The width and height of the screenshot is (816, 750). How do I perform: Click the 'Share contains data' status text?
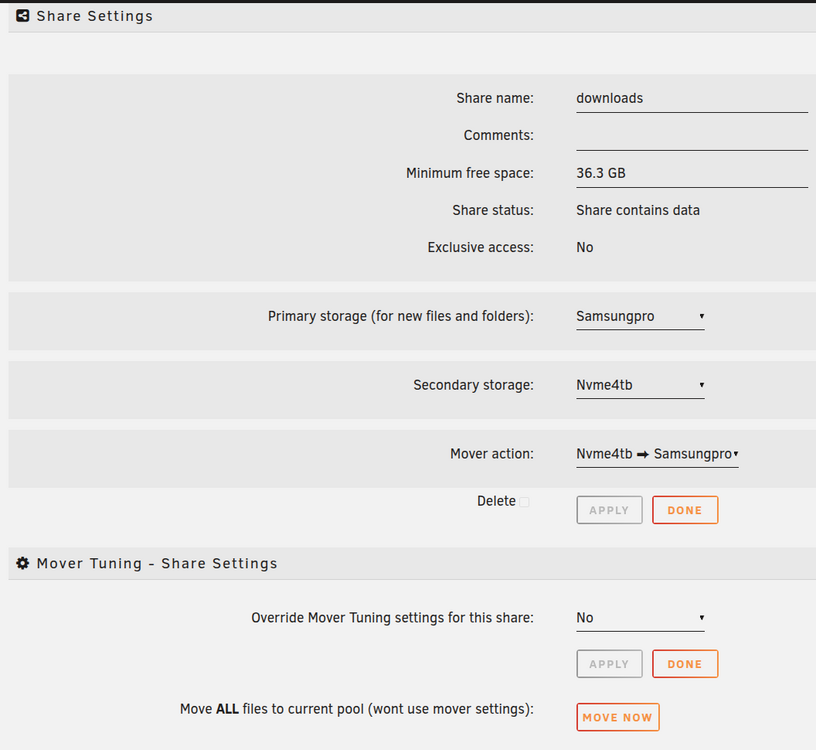[x=638, y=210]
